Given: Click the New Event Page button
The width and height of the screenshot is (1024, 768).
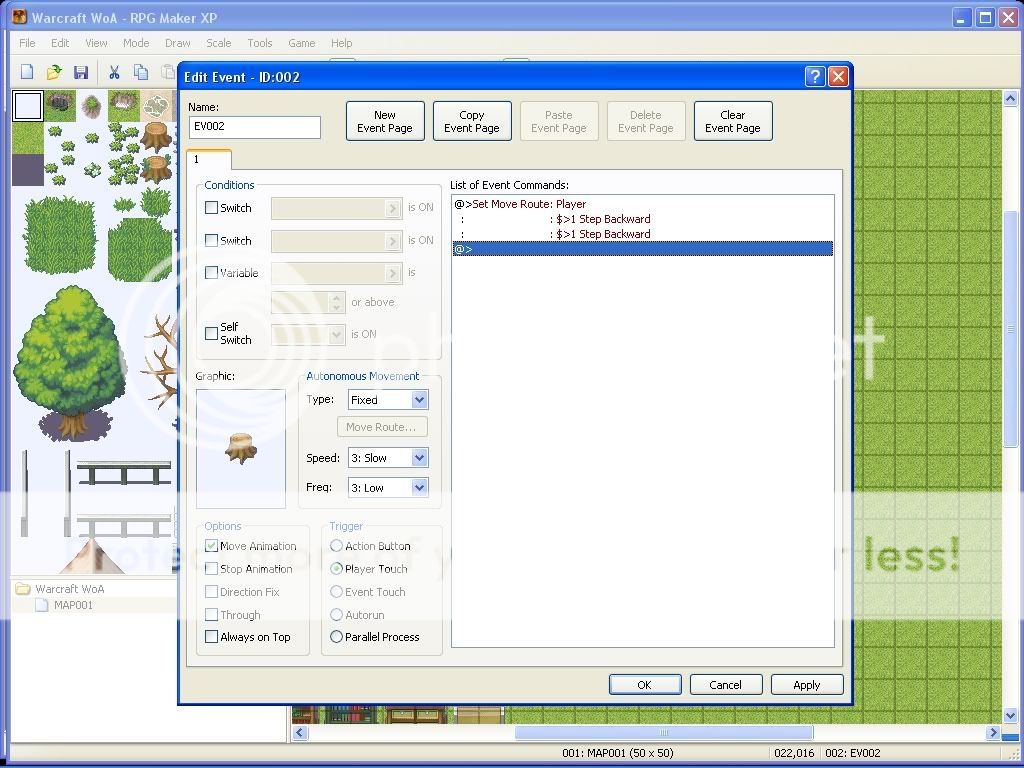Looking at the screenshot, I should (x=385, y=121).
